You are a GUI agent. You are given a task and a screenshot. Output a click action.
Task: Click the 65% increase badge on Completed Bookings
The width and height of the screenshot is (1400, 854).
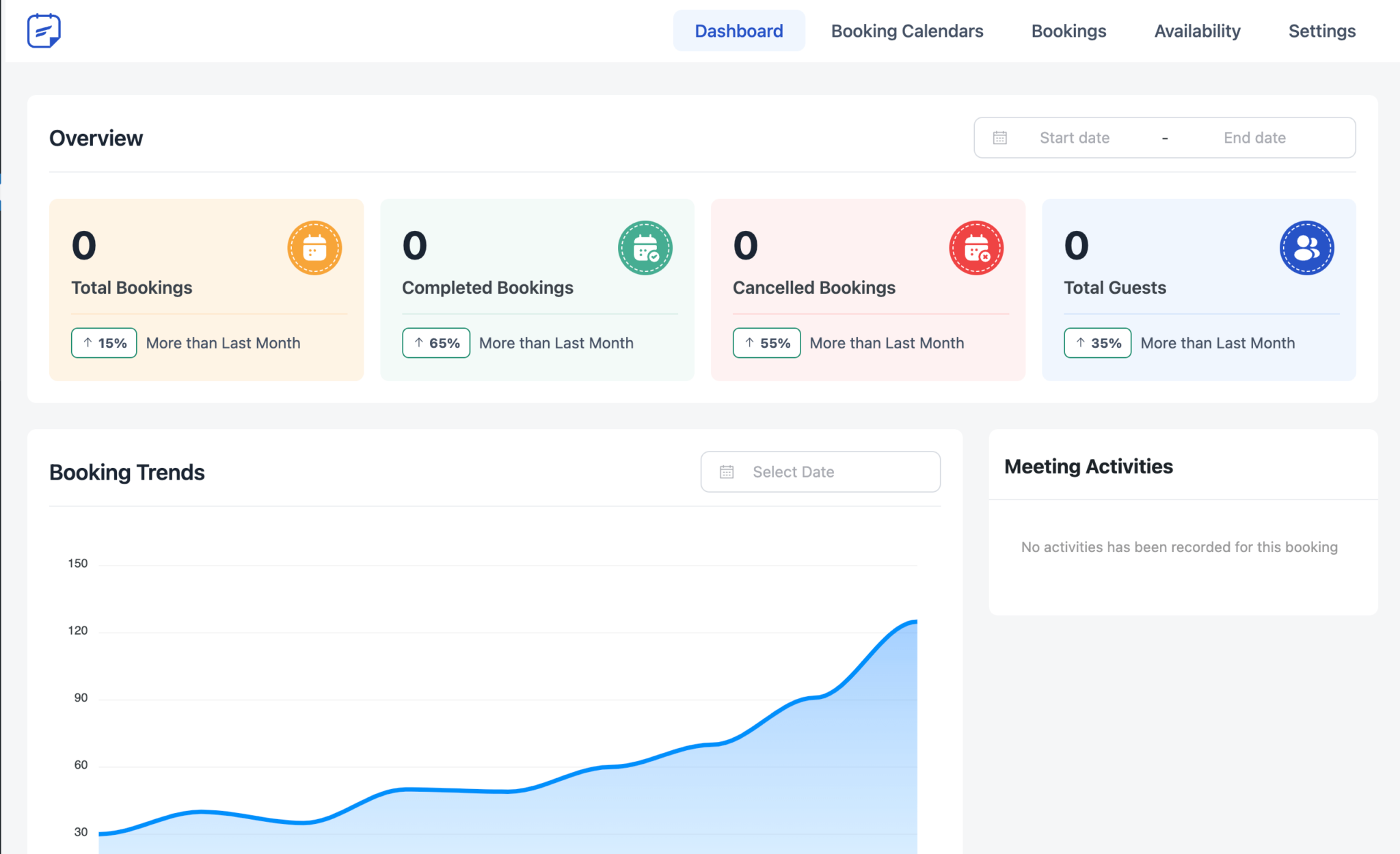point(436,343)
